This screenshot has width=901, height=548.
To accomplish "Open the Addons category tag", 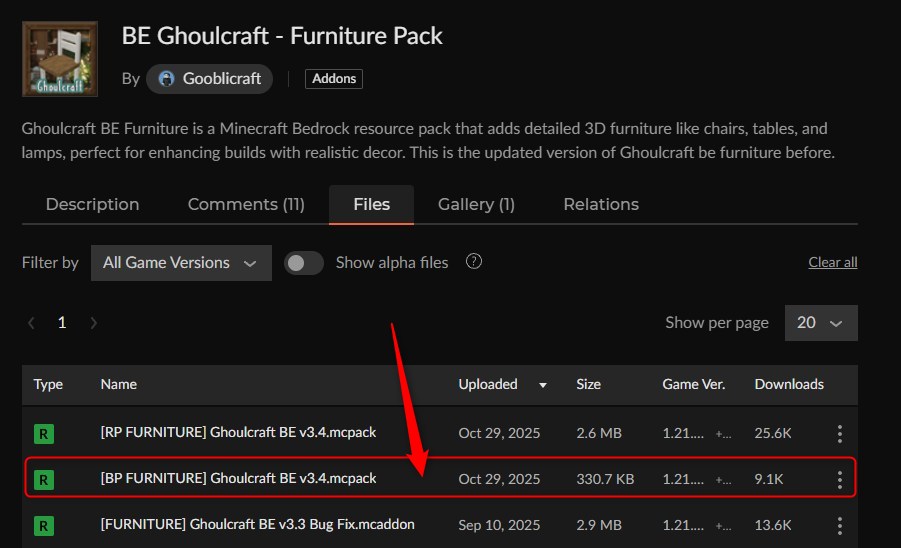I will (x=334, y=79).
